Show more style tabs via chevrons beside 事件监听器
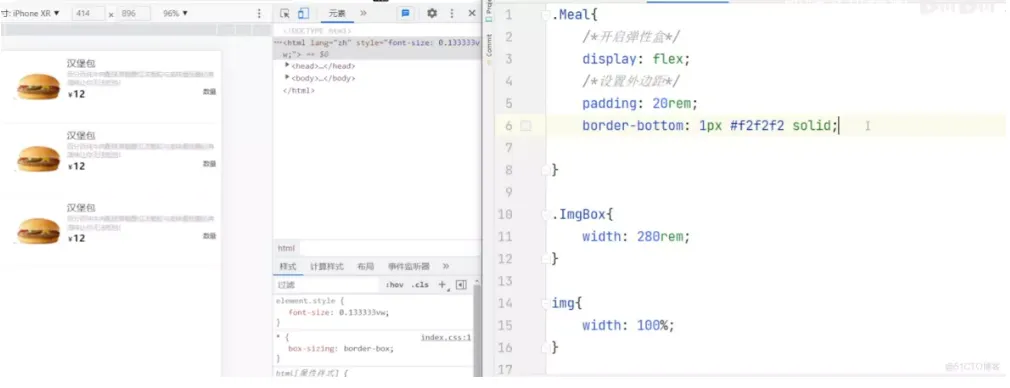This screenshot has height=388, width=1010. point(446,266)
